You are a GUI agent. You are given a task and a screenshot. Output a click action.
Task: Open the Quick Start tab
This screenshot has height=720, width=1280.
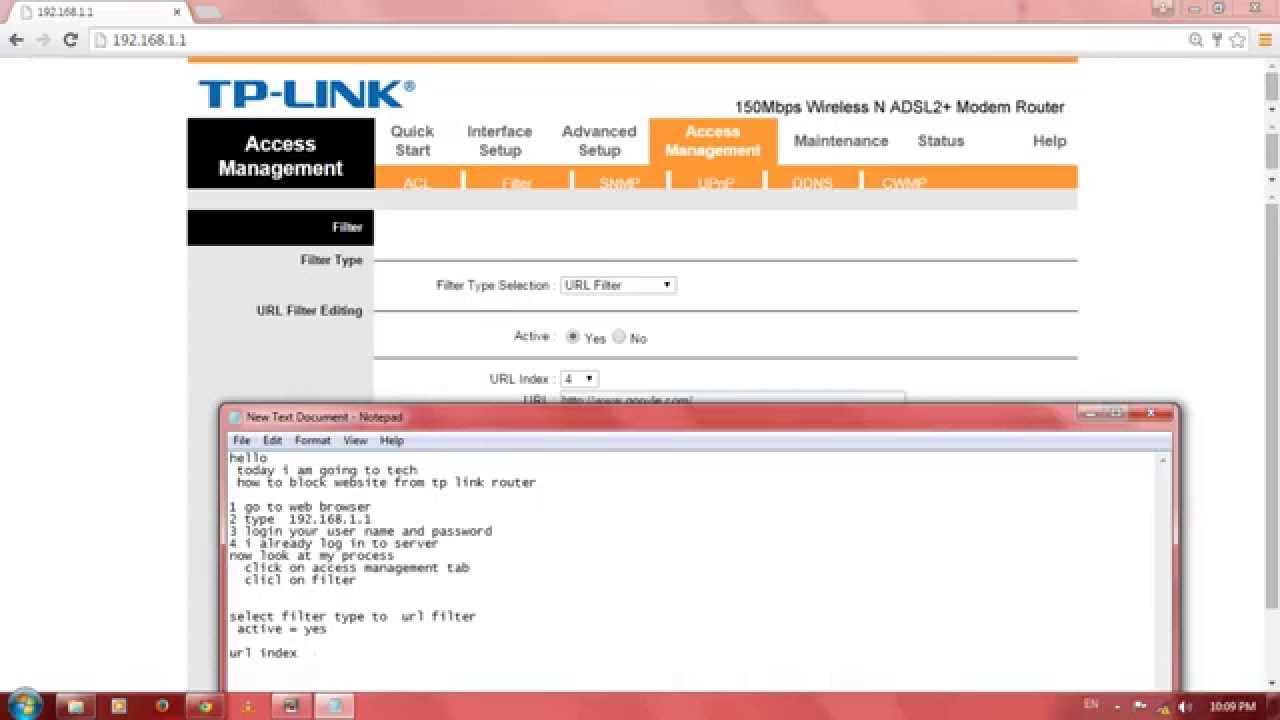[x=412, y=141]
